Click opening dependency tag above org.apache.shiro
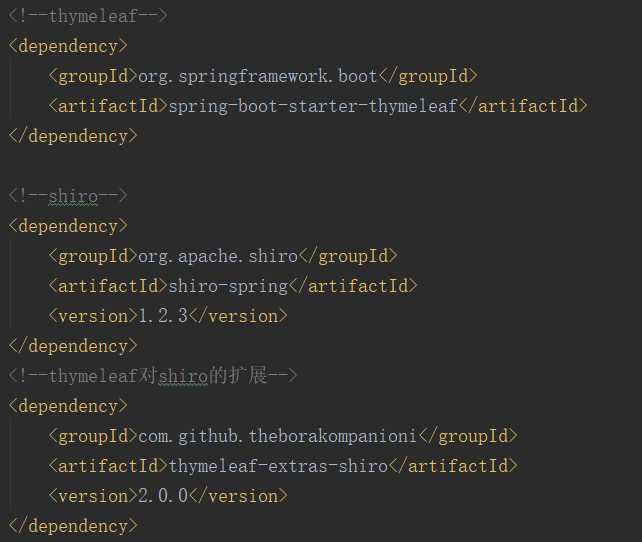 68,226
